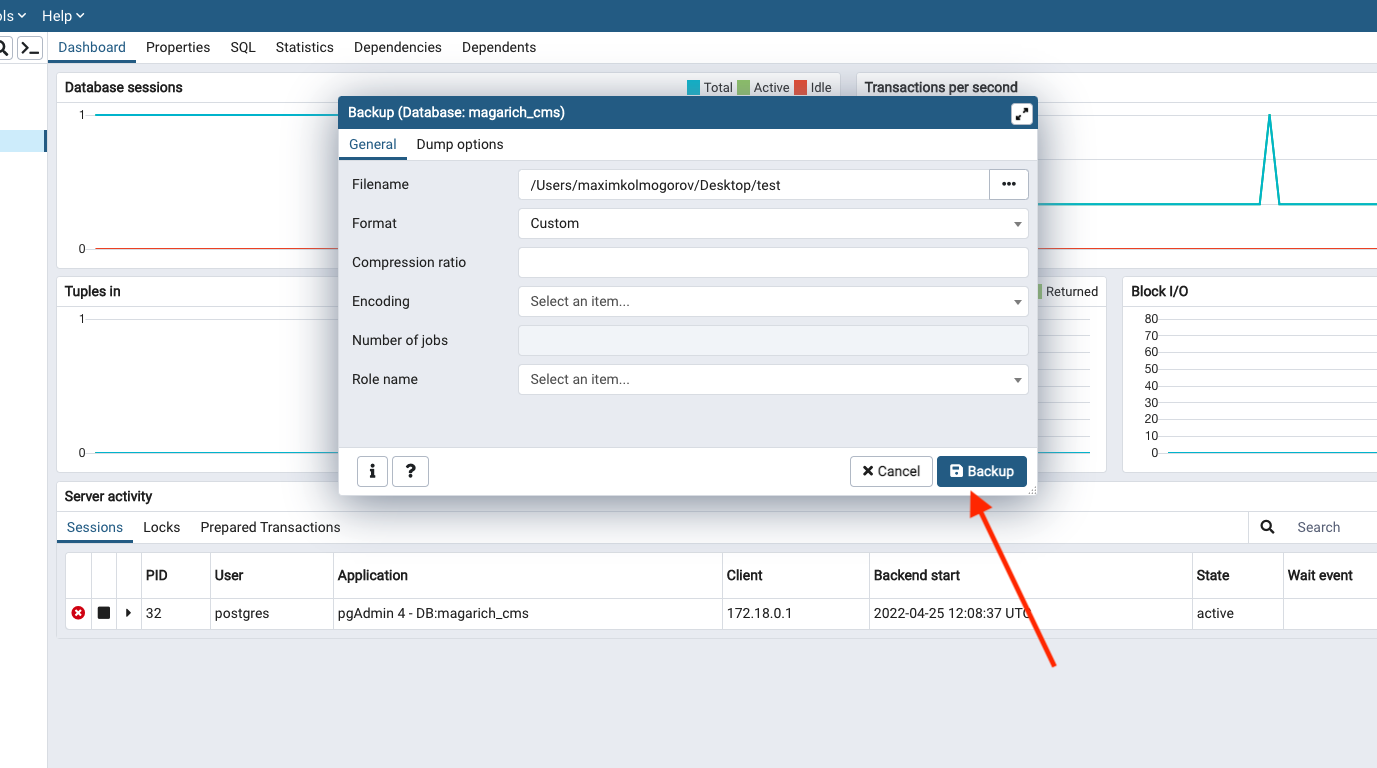Click the Active legend swatch in Database sessions
This screenshot has height=768, width=1377.
[743, 87]
